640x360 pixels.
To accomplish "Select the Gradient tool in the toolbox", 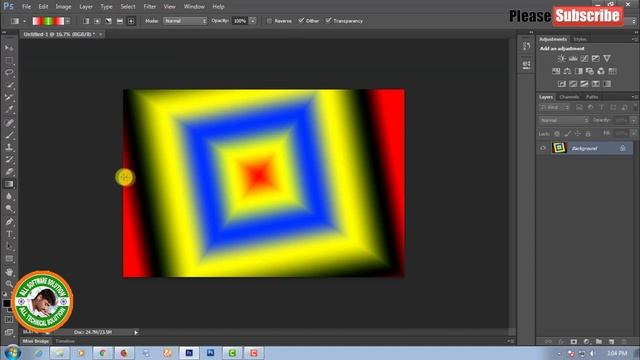I will click(9, 184).
